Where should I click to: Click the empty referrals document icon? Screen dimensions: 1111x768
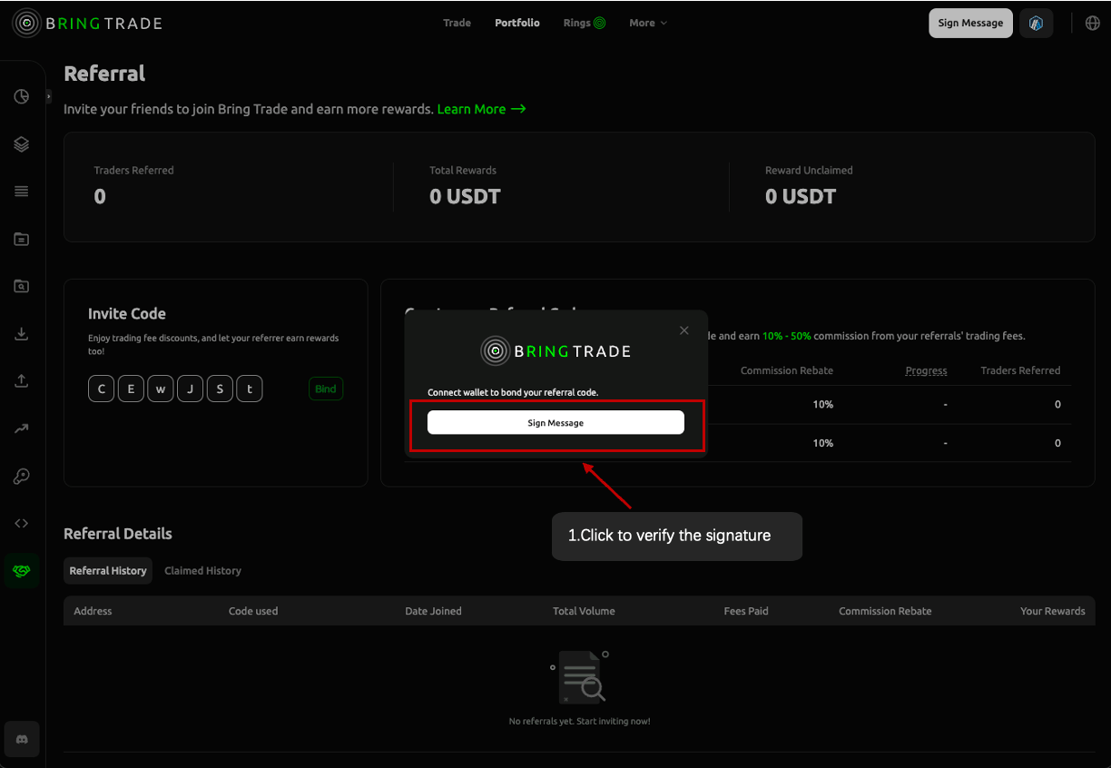(x=580, y=677)
